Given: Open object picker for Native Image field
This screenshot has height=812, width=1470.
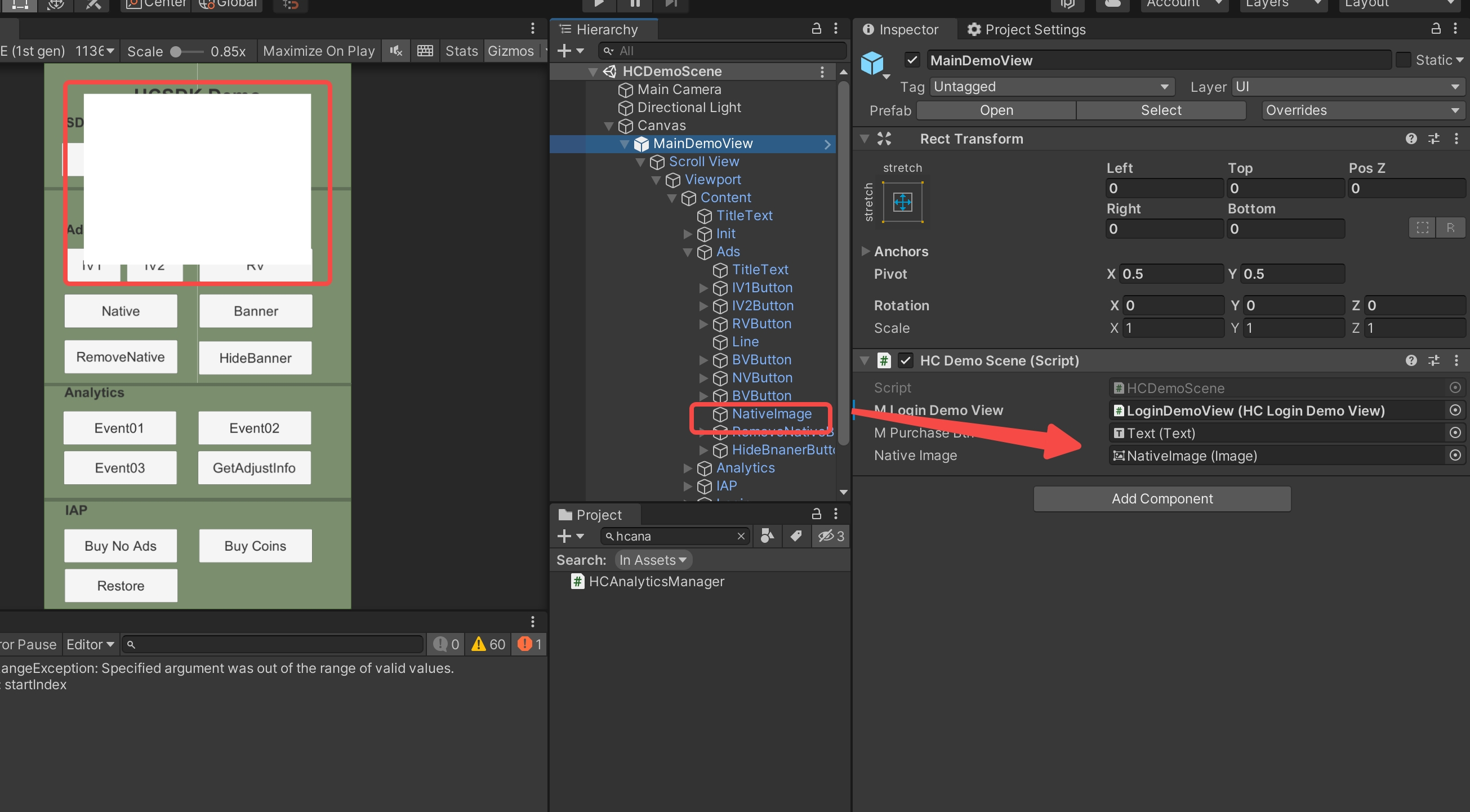Looking at the screenshot, I should tap(1456, 456).
